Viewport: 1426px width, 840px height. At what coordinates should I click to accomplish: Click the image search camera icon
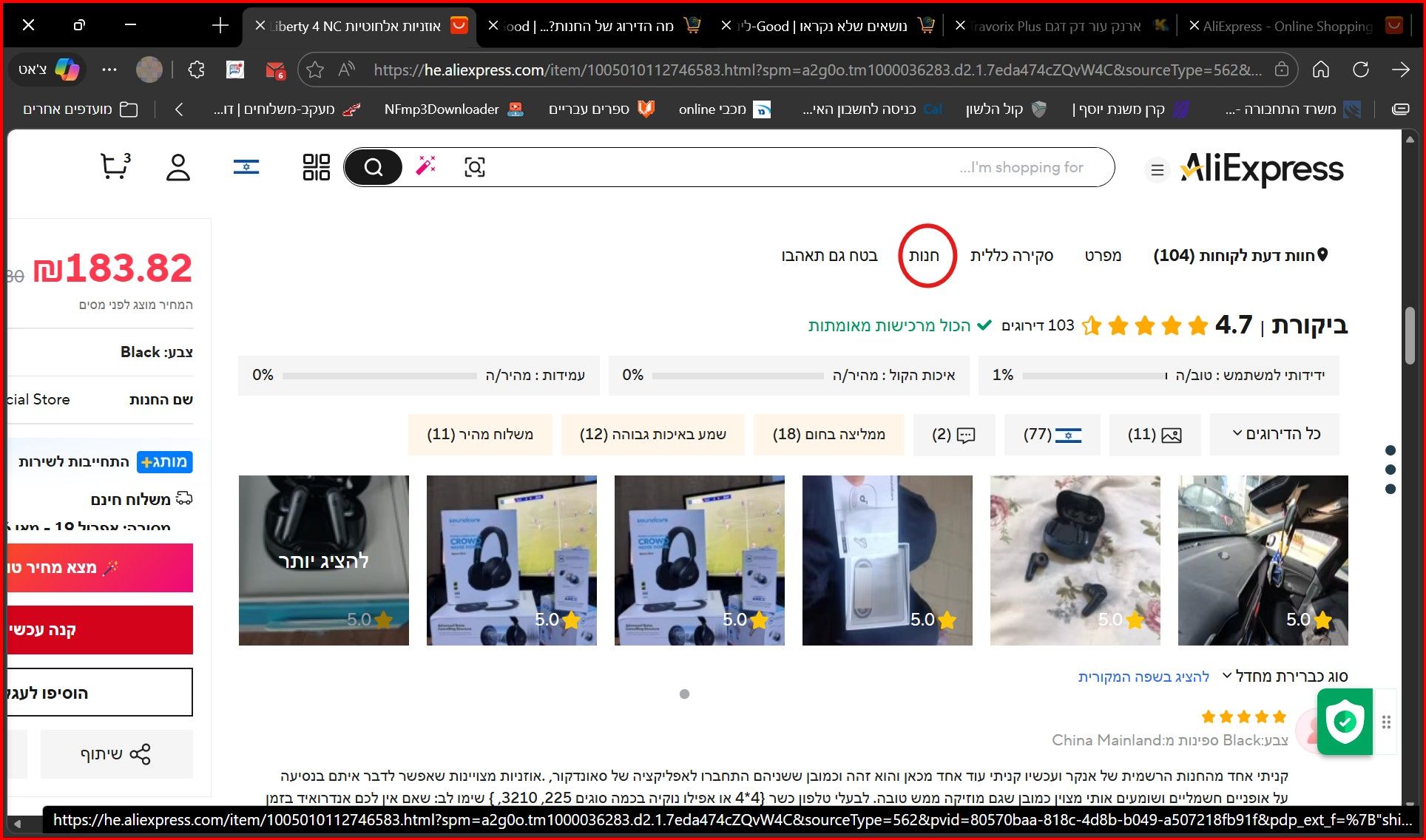[x=474, y=167]
